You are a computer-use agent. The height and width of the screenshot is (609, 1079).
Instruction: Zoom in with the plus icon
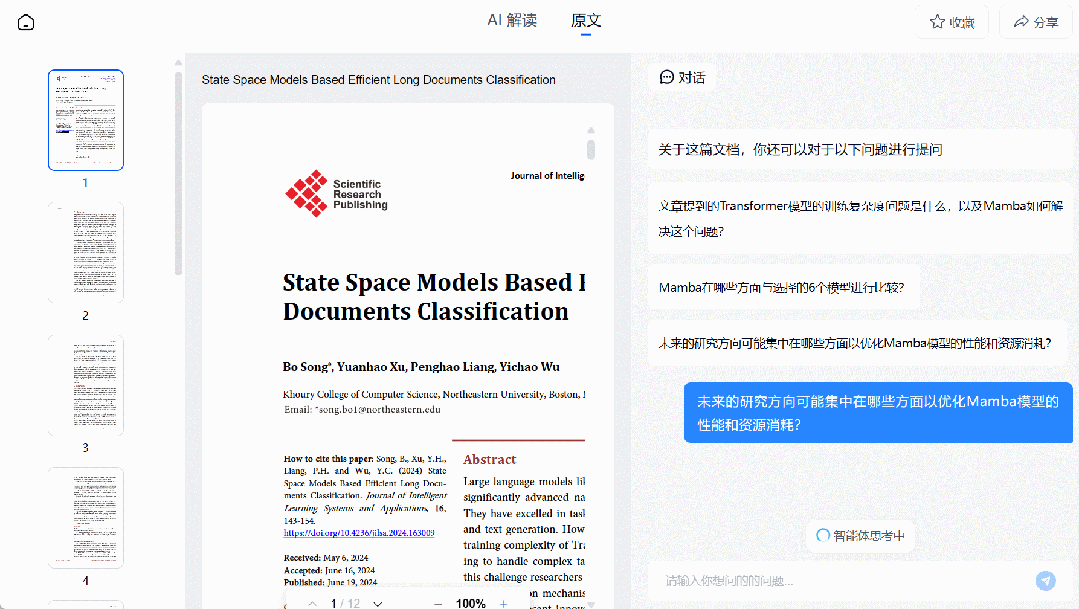(503, 603)
